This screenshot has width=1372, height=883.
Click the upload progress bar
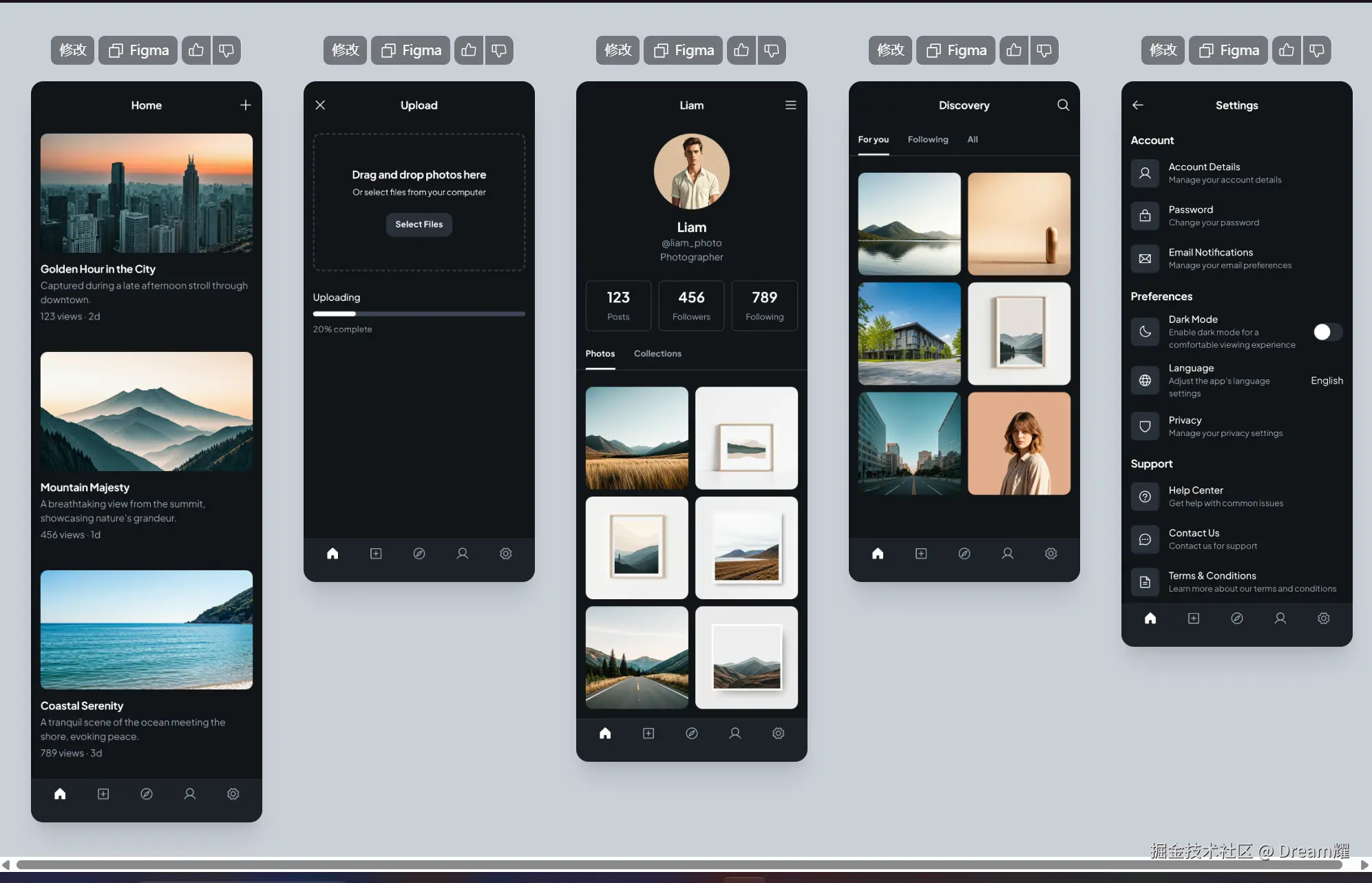click(x=419, y=313)
